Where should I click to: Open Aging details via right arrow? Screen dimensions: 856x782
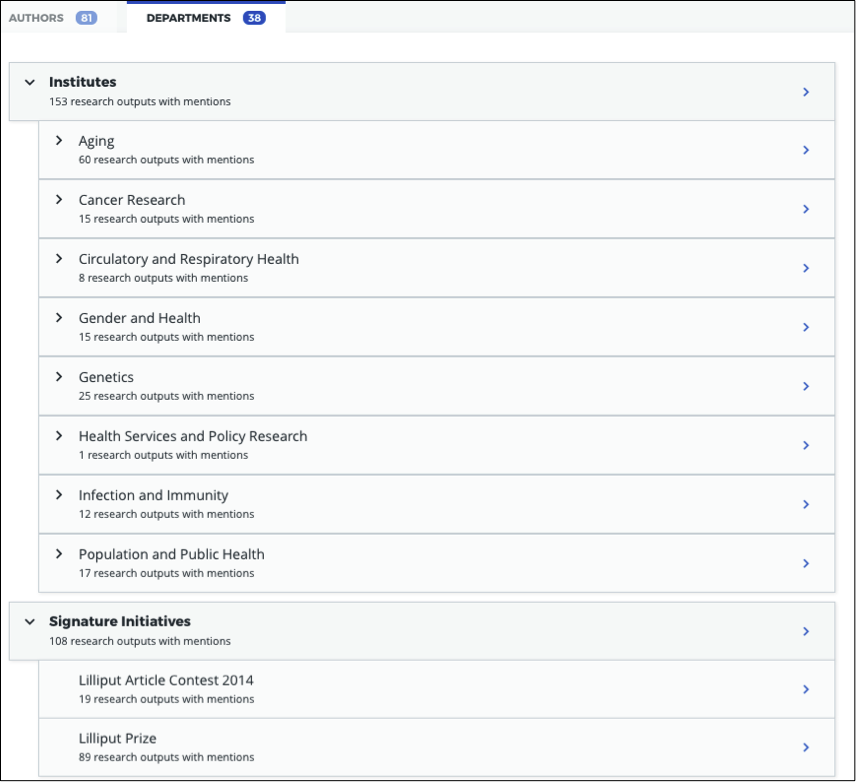tap(806, 150)
